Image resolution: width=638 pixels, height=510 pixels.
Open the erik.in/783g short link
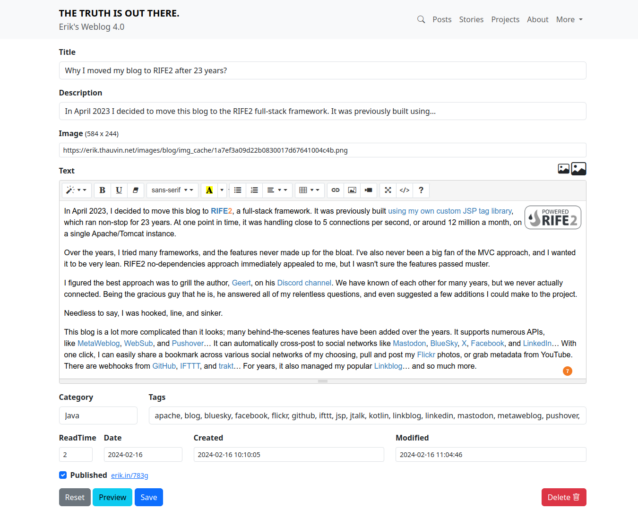[129, 475]
